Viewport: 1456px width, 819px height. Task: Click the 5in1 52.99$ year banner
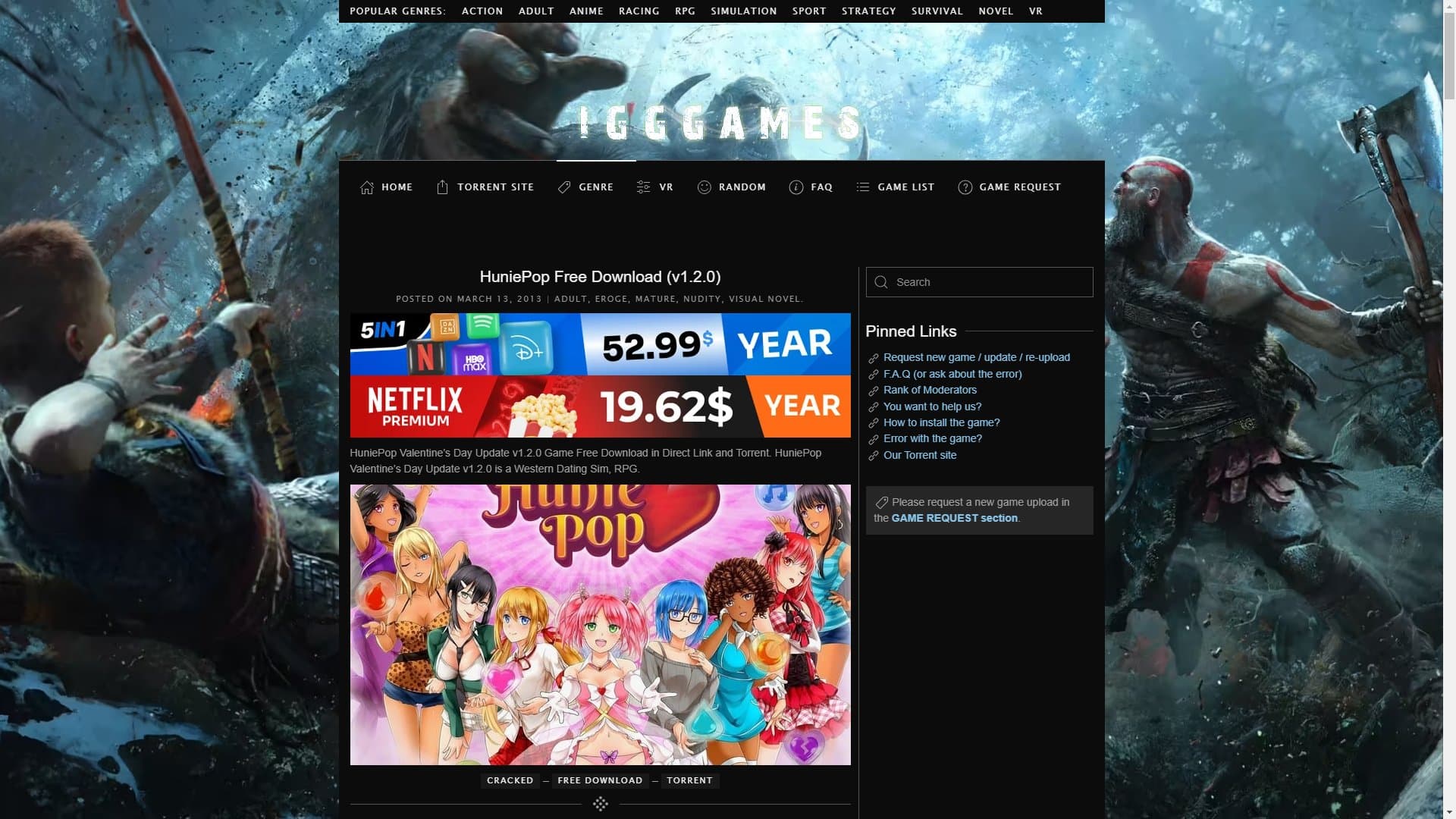(600, 344)
